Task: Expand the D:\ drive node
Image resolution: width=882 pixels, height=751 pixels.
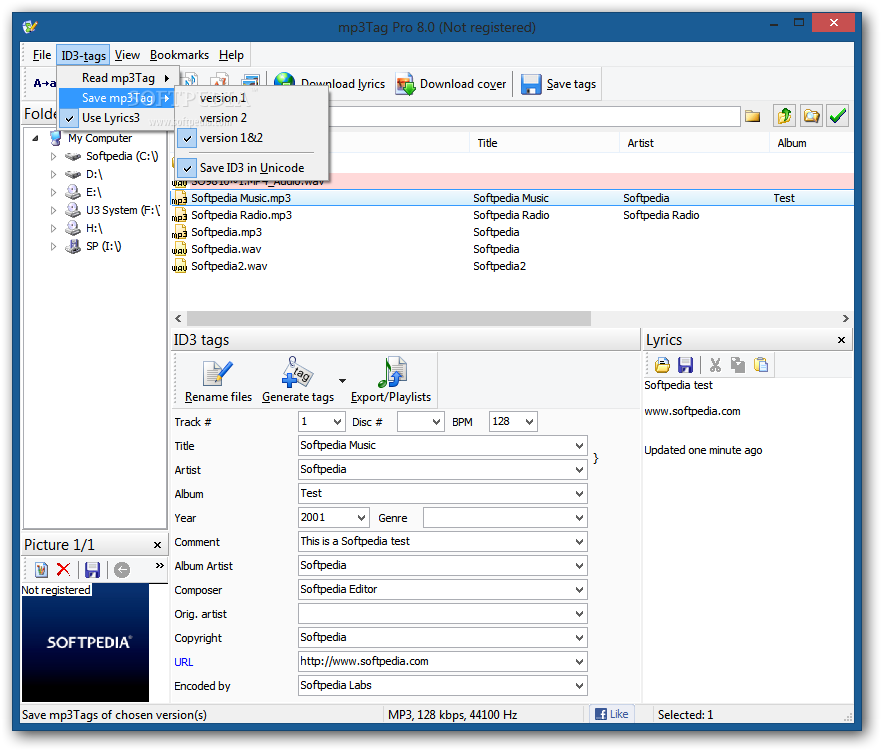Action: point(53,174)
